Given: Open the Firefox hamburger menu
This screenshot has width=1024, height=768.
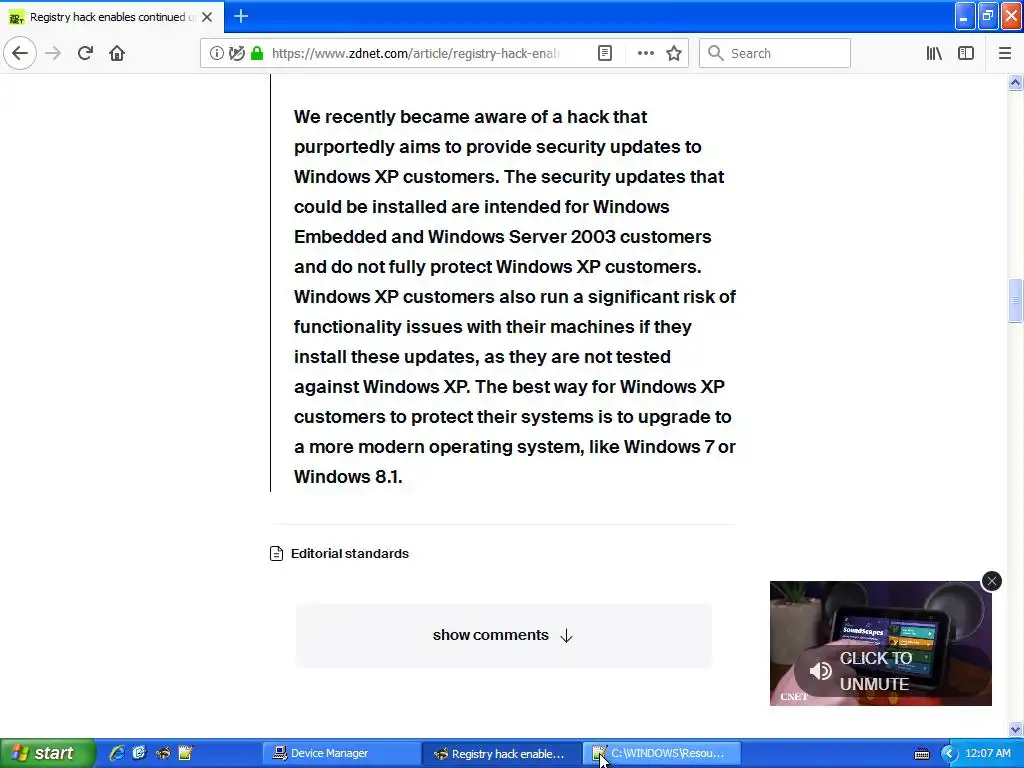Looking at the screenshot, I should pos(1004,53).
